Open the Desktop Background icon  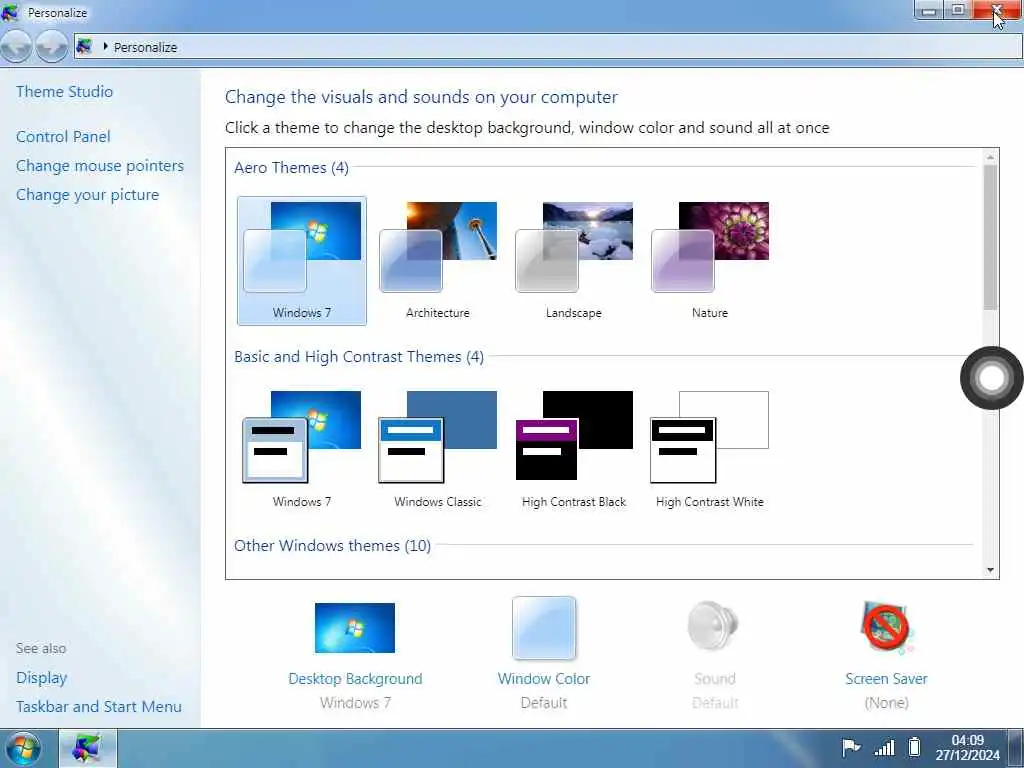355,628
